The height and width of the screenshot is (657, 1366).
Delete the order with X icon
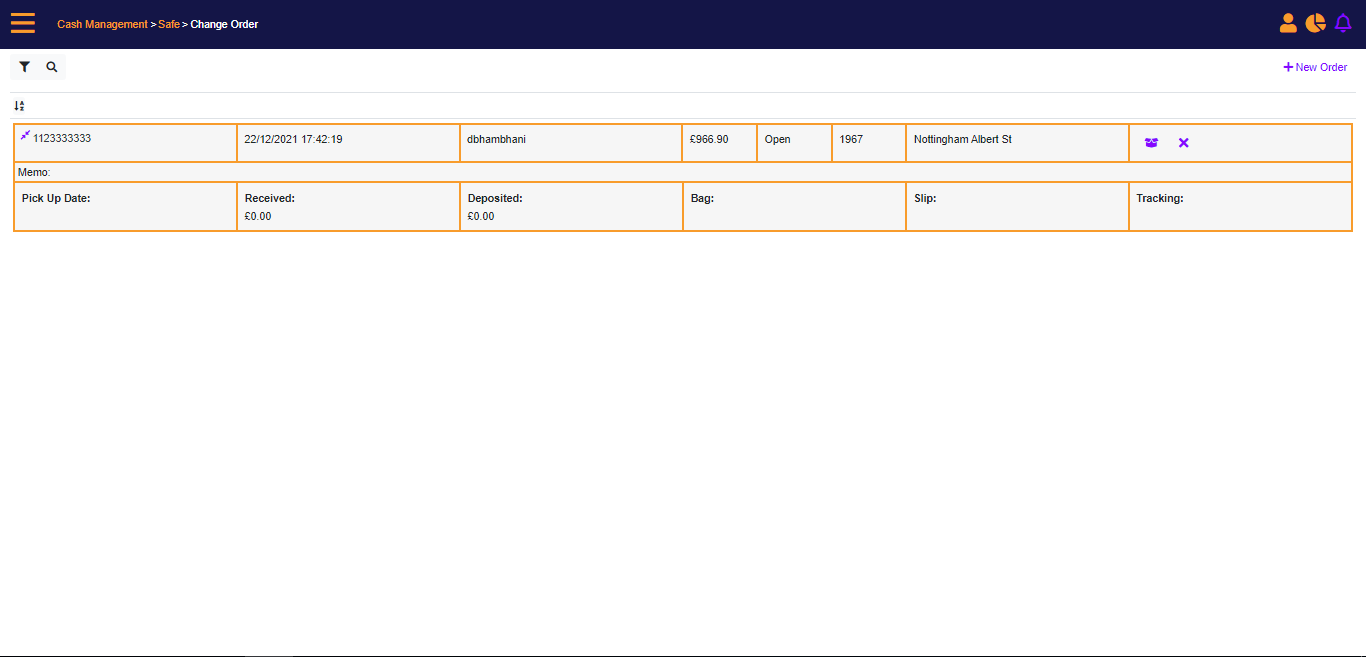1184,143
